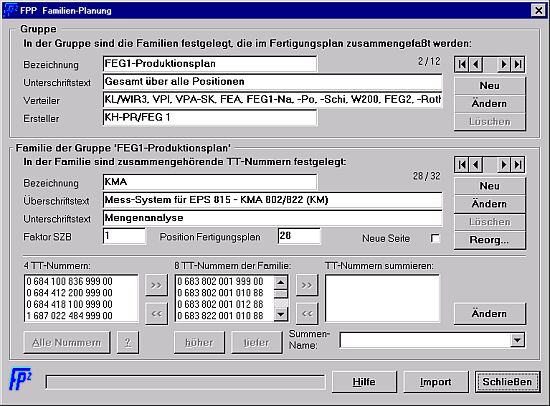
Task: Open Hilfe
Action: pos(364,382)
